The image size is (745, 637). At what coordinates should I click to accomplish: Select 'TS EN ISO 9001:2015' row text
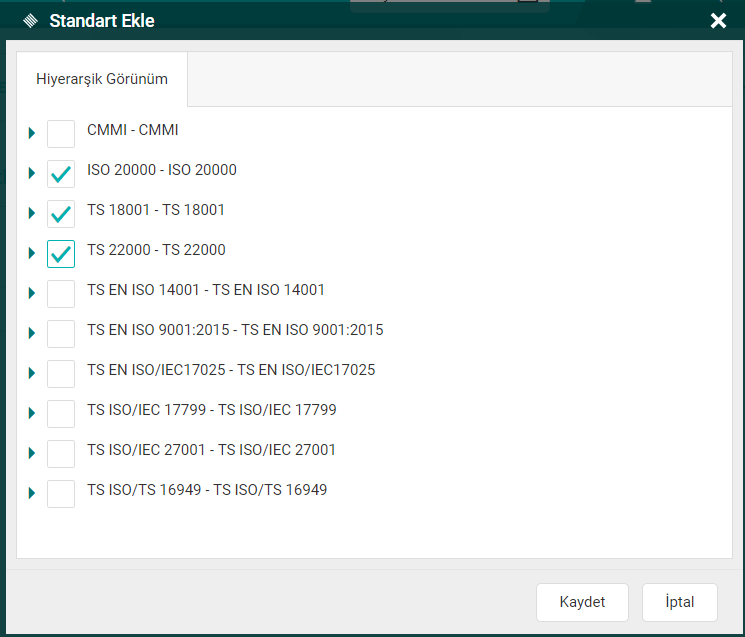tap(235, 329)
